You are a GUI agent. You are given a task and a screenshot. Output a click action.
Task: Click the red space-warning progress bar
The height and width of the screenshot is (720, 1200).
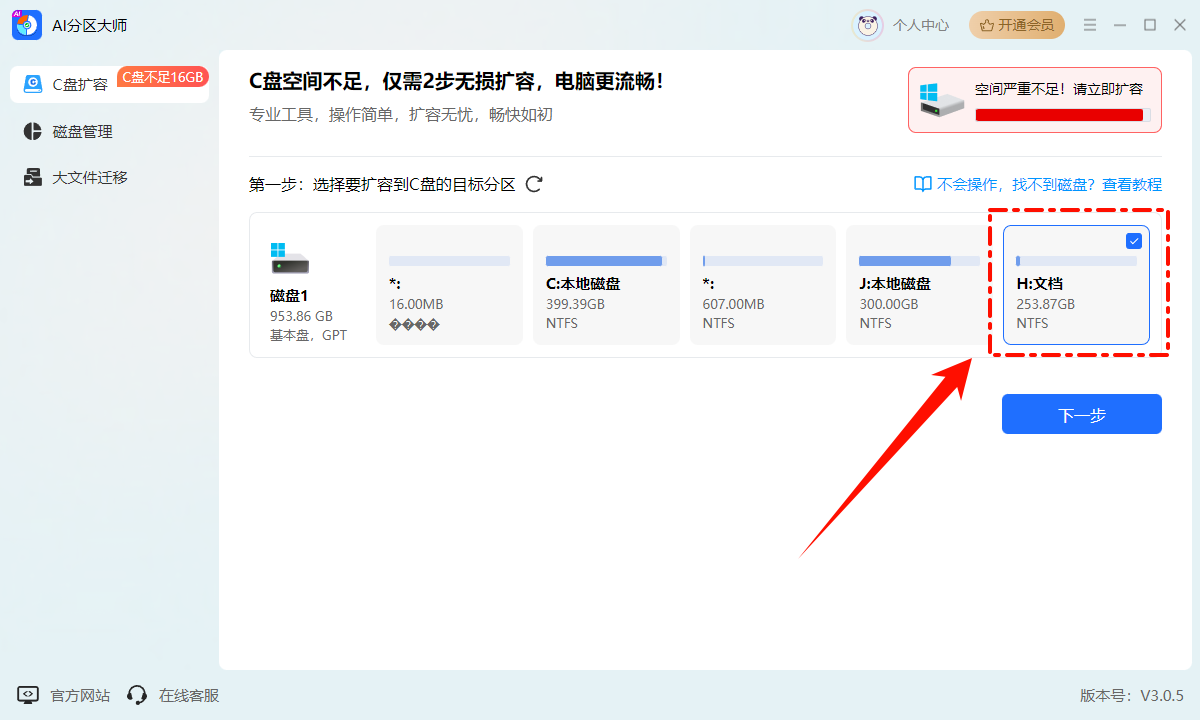click(1059, 115)
